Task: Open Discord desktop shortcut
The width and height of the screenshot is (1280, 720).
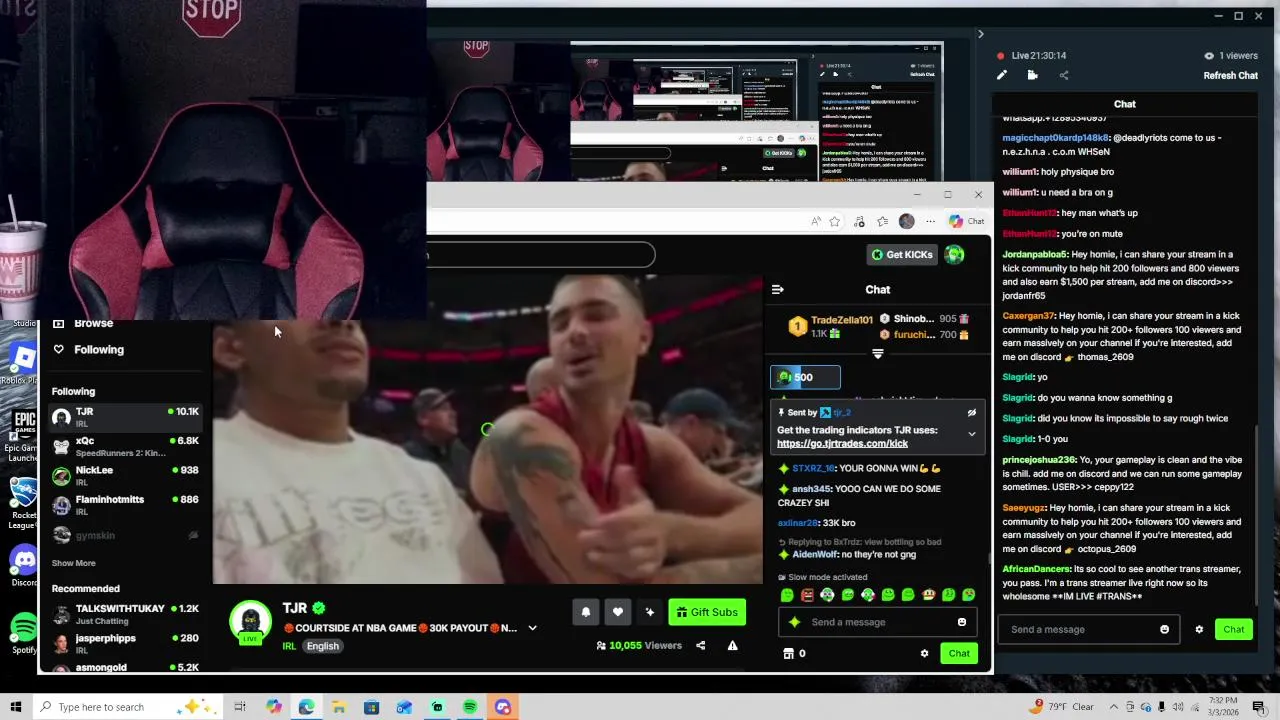Action: pos(23,566)
